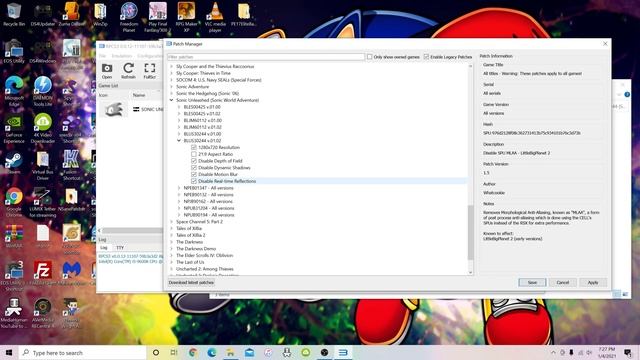Click the Refresh icon in RPCS3 toolbar
The image size is (640, 360).
coord(128,71)
